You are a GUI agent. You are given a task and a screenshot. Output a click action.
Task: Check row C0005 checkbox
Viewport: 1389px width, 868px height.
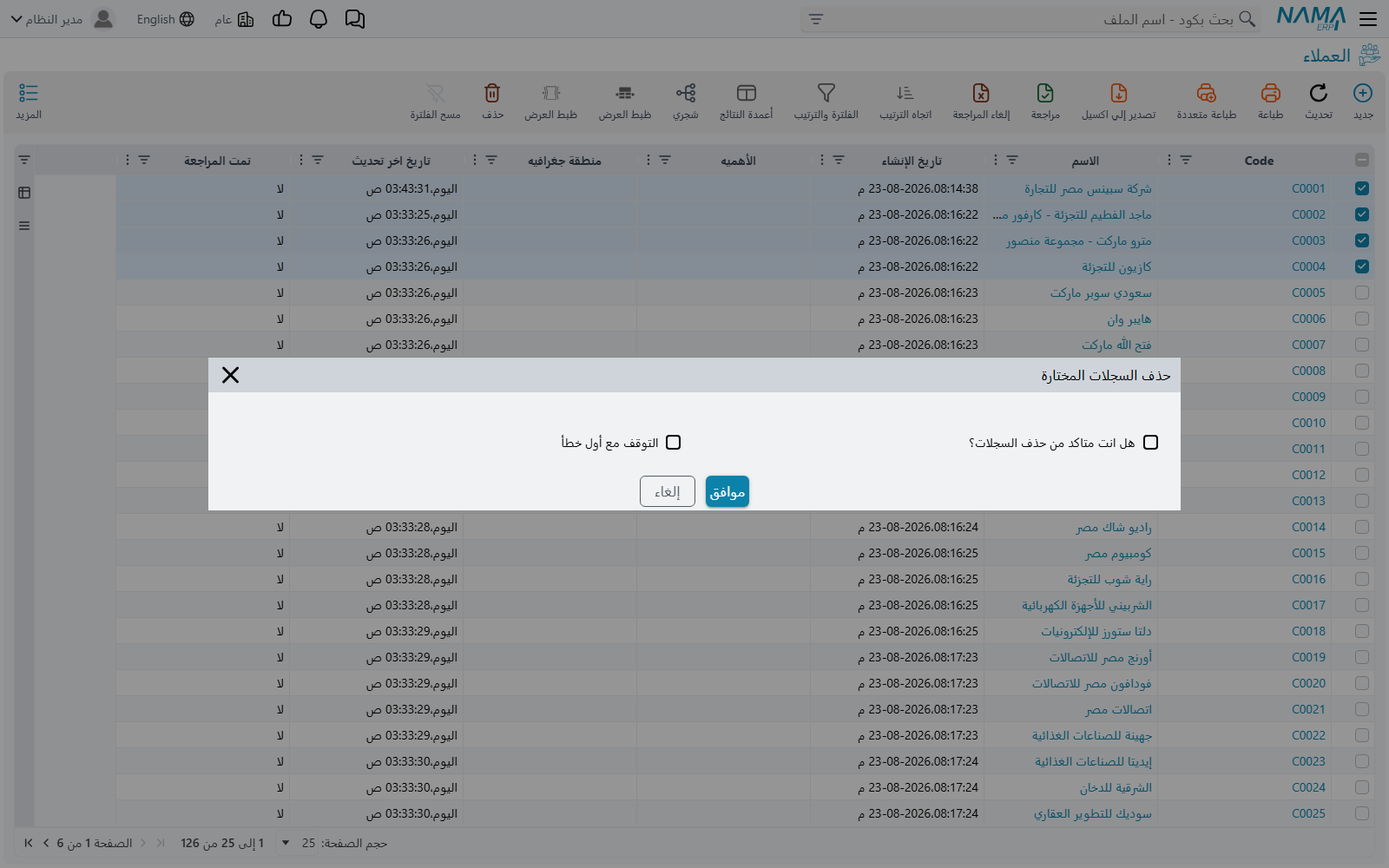click(1362, 293)
